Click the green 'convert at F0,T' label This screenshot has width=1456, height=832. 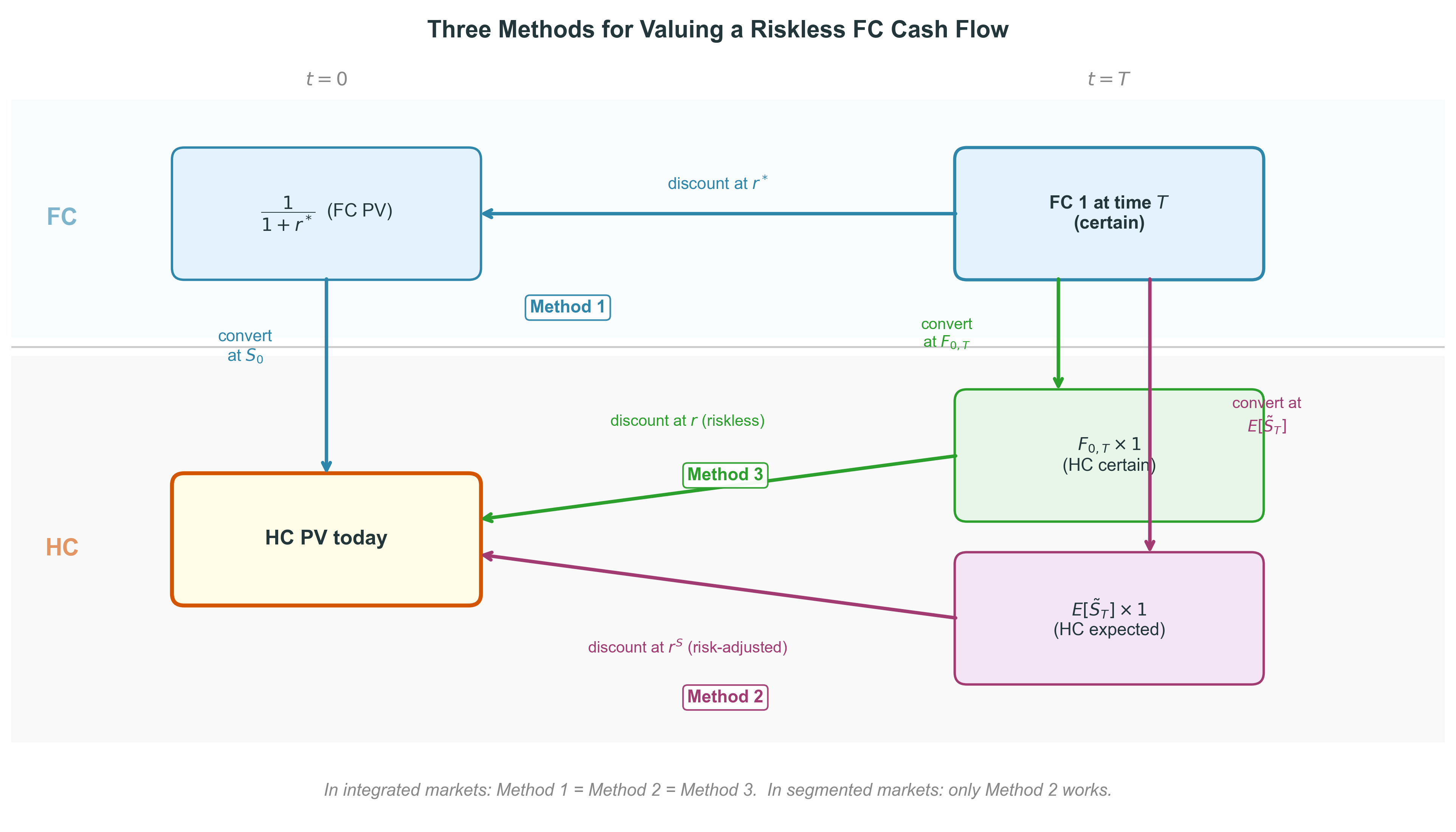[x=946, y=332]
